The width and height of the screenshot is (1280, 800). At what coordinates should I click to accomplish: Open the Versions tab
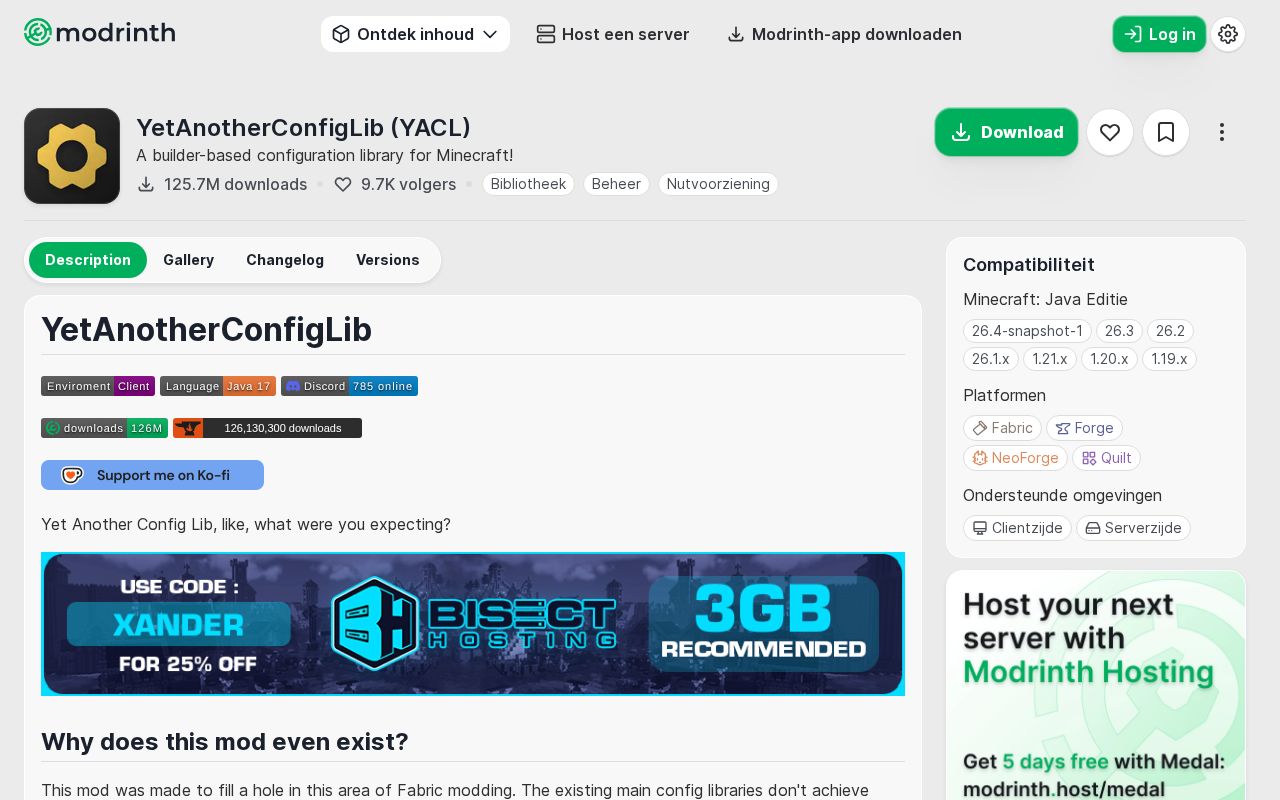(388, 260)
